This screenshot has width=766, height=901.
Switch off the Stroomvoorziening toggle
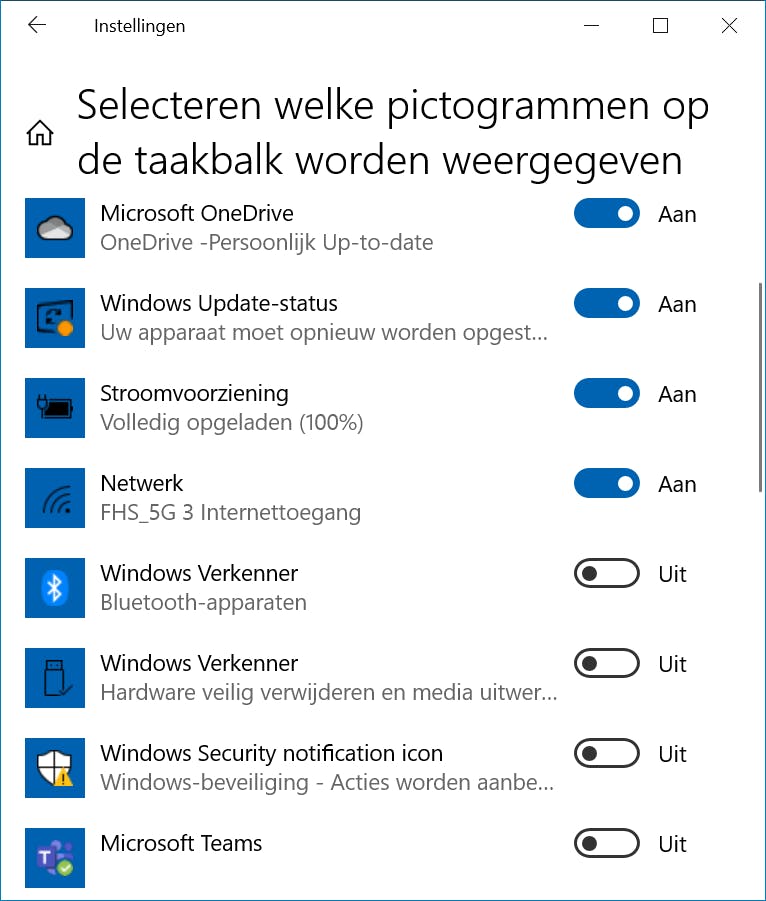click(606, 394)
